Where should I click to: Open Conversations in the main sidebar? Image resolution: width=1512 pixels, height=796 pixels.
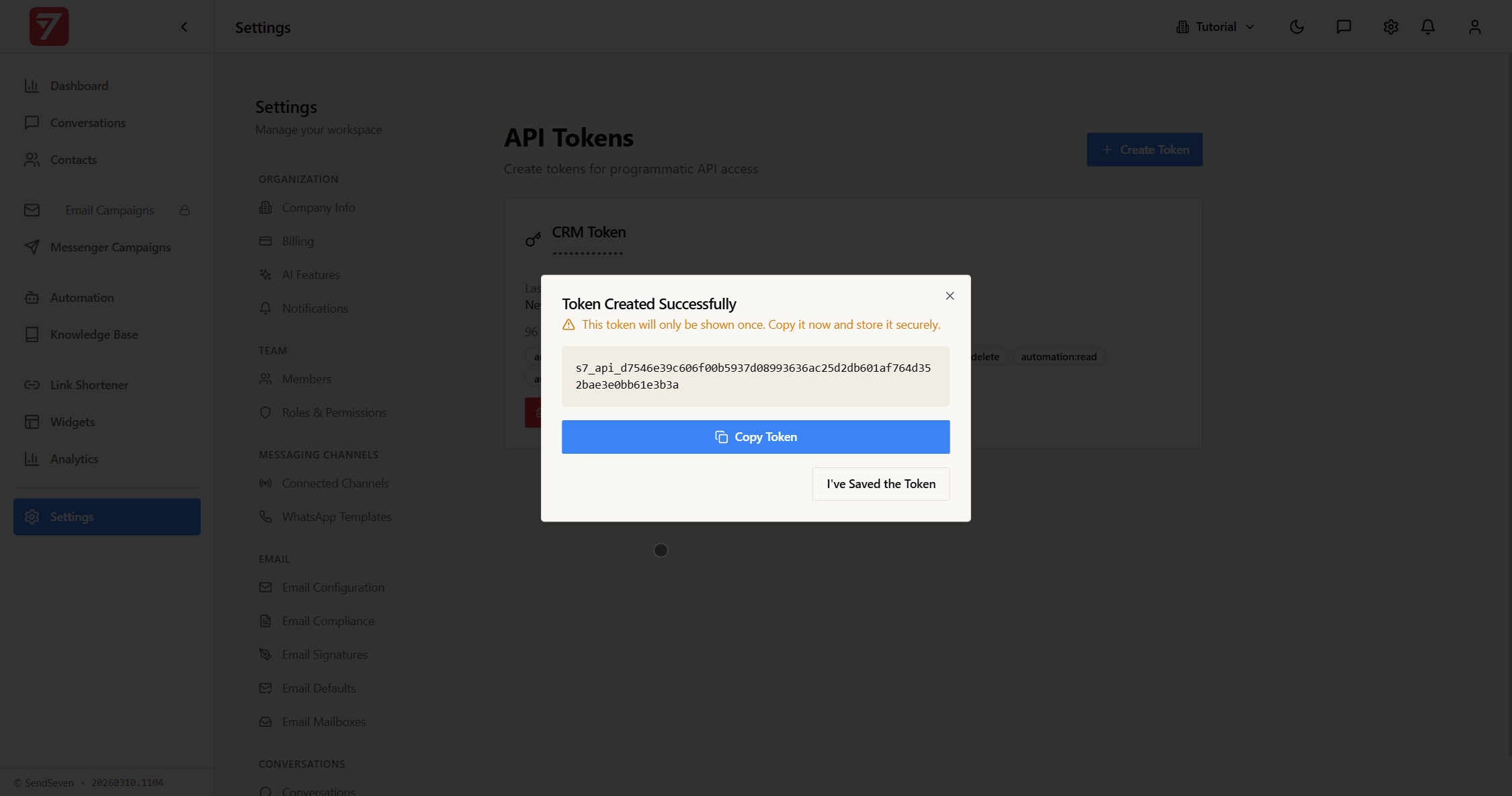pos(107,123)
